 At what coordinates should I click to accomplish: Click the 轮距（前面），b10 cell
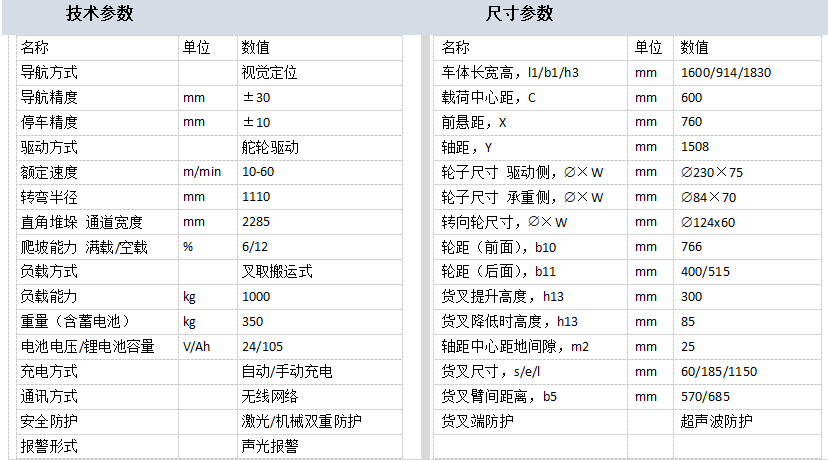531,247
